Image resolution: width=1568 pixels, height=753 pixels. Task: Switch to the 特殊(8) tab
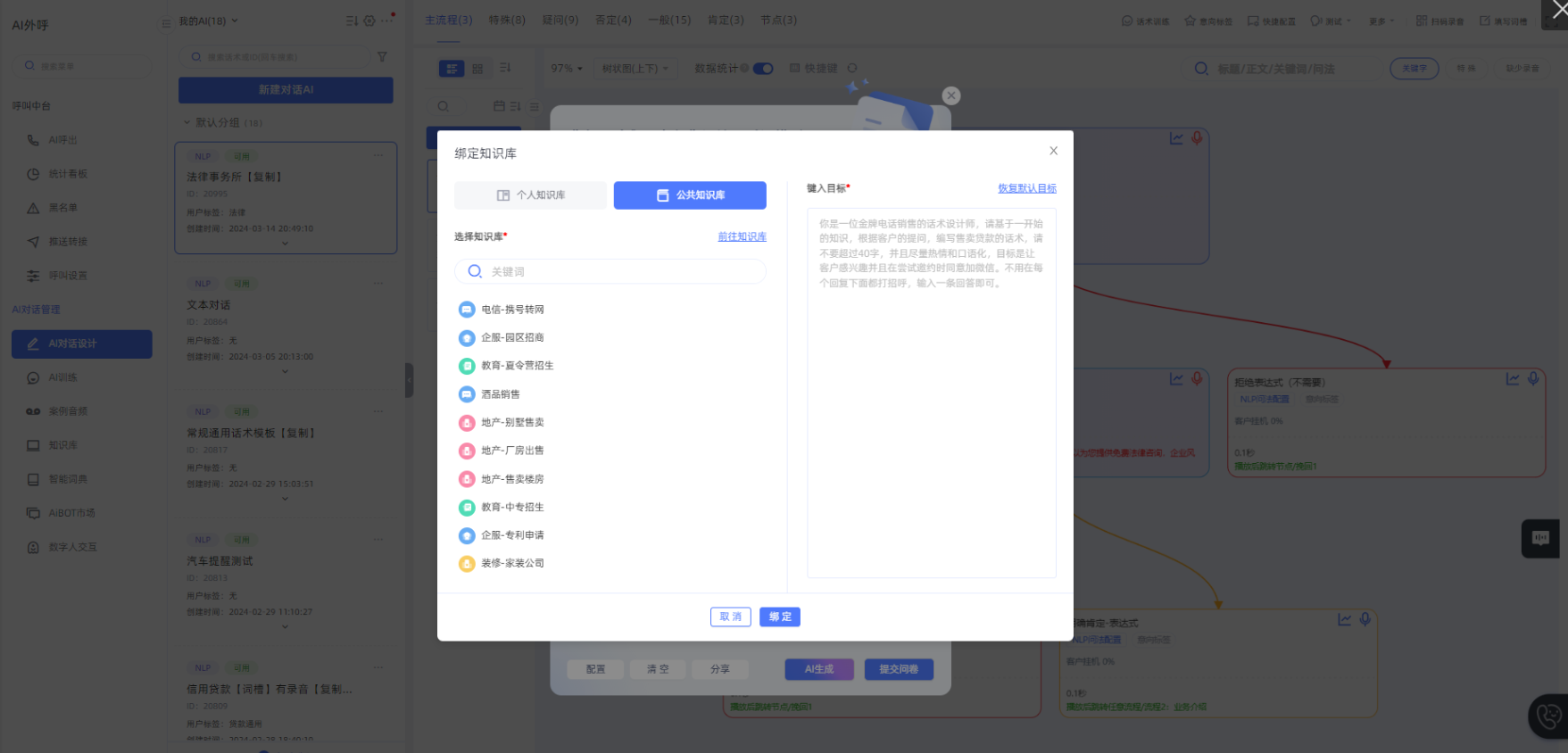point(507,20)
